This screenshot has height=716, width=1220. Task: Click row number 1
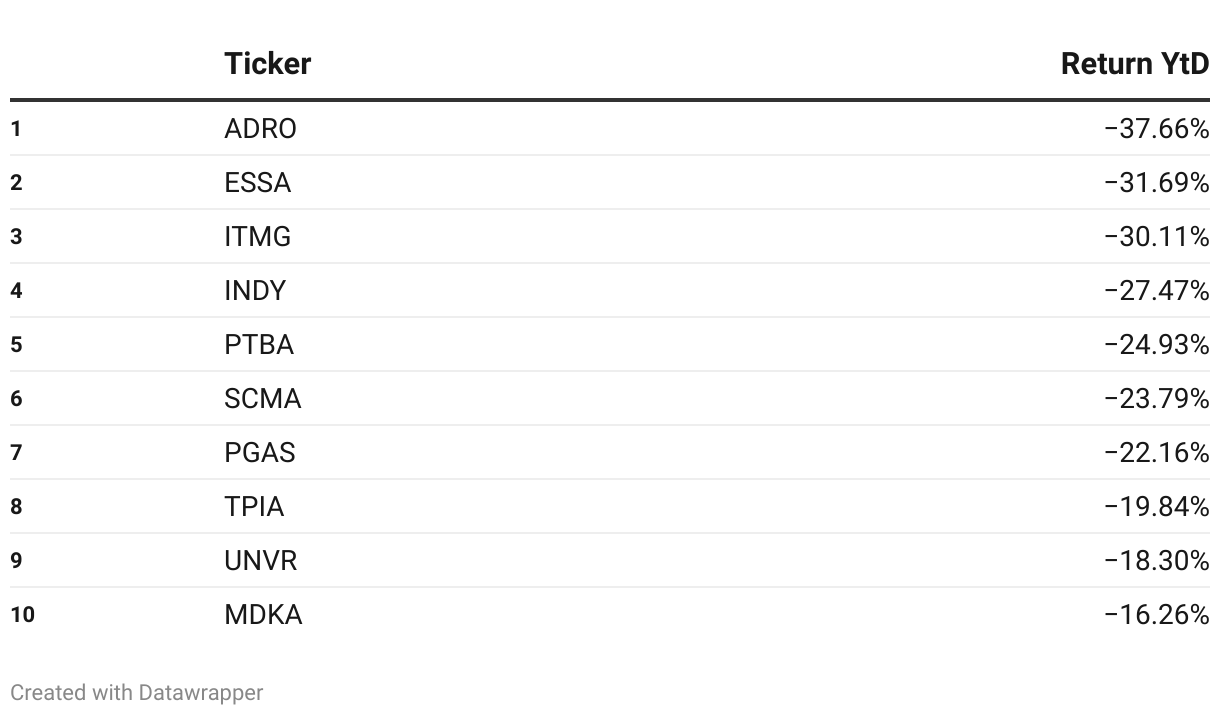click(16, 129)
